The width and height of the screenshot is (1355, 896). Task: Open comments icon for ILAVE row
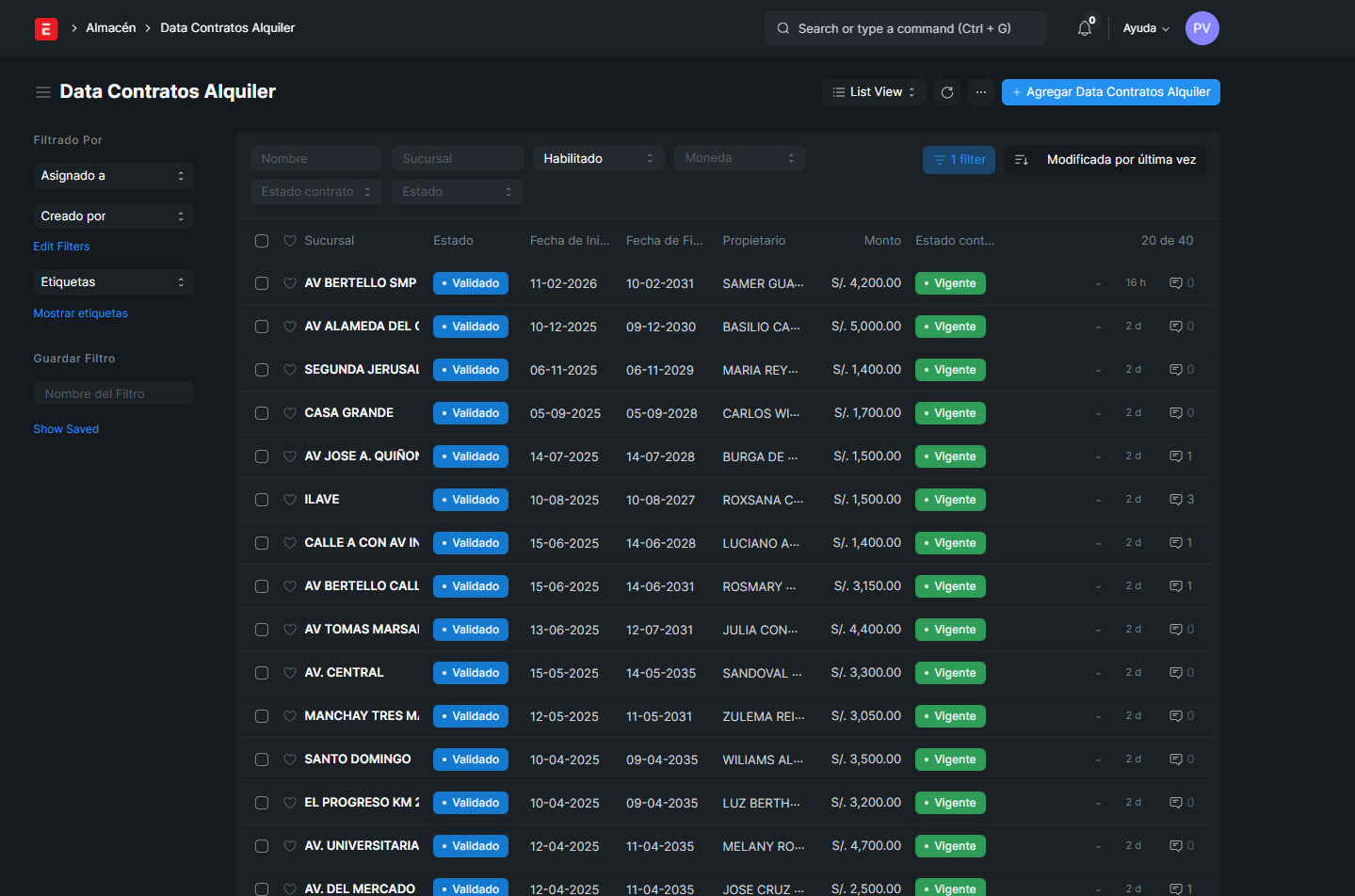1176,500
